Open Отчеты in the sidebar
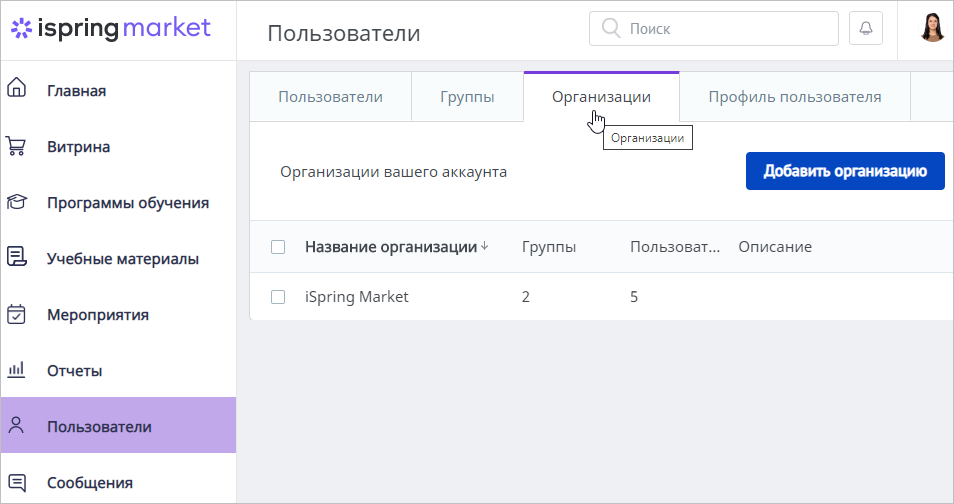This screenshot has height=504, width=954. (x=118, y=371)
